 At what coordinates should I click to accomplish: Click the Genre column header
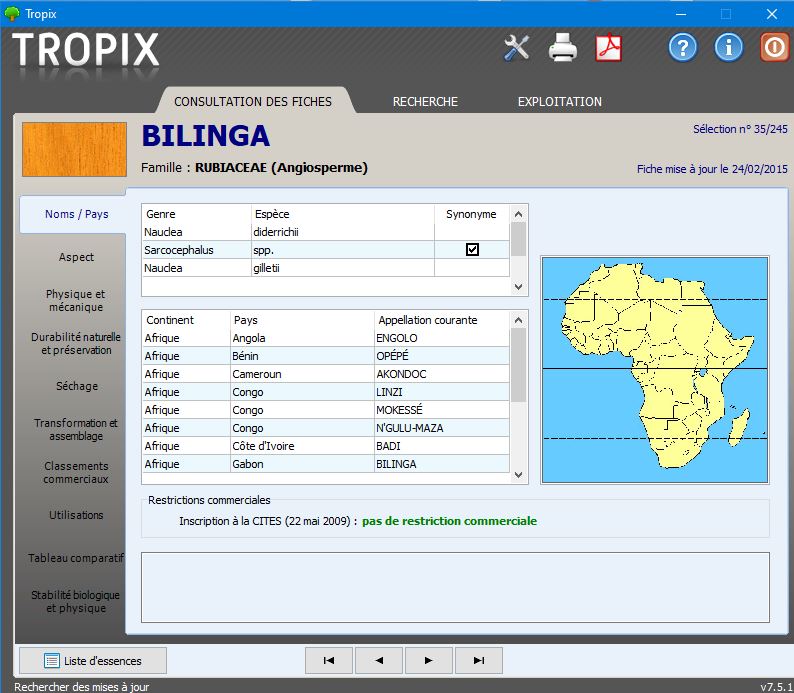pos(196,214)
